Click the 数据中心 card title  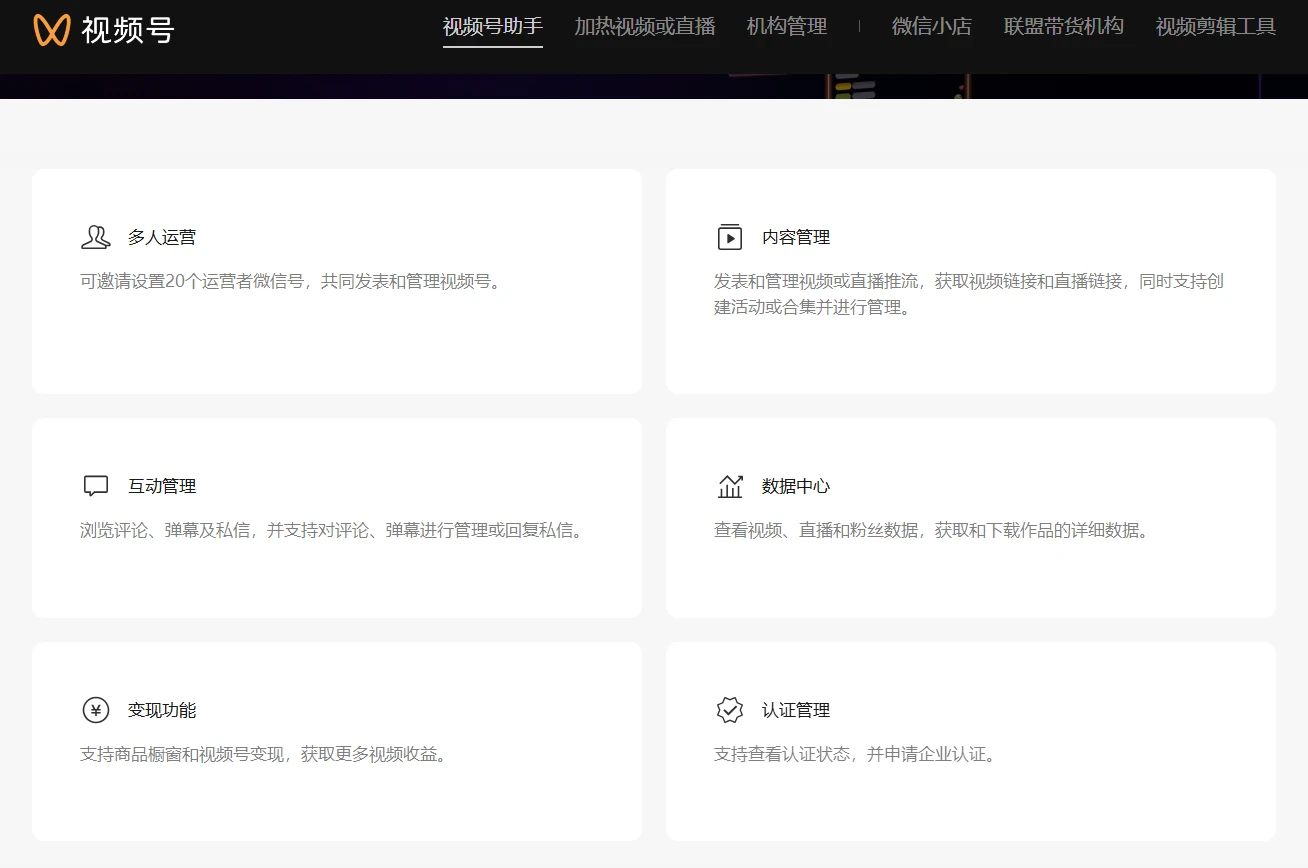pos(796,486)
